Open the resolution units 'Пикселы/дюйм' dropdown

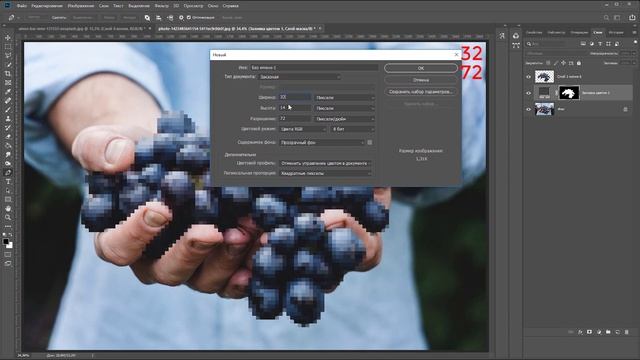tap(344, 119)
